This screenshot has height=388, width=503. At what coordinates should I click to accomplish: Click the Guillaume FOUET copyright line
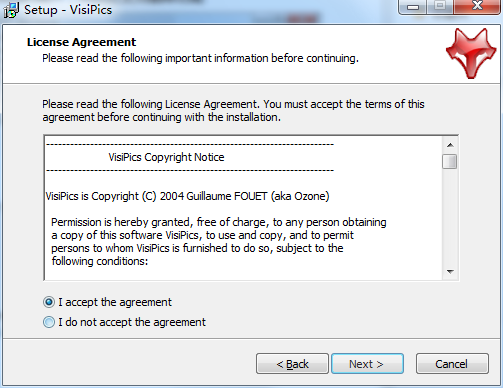(x=187, y=196)
